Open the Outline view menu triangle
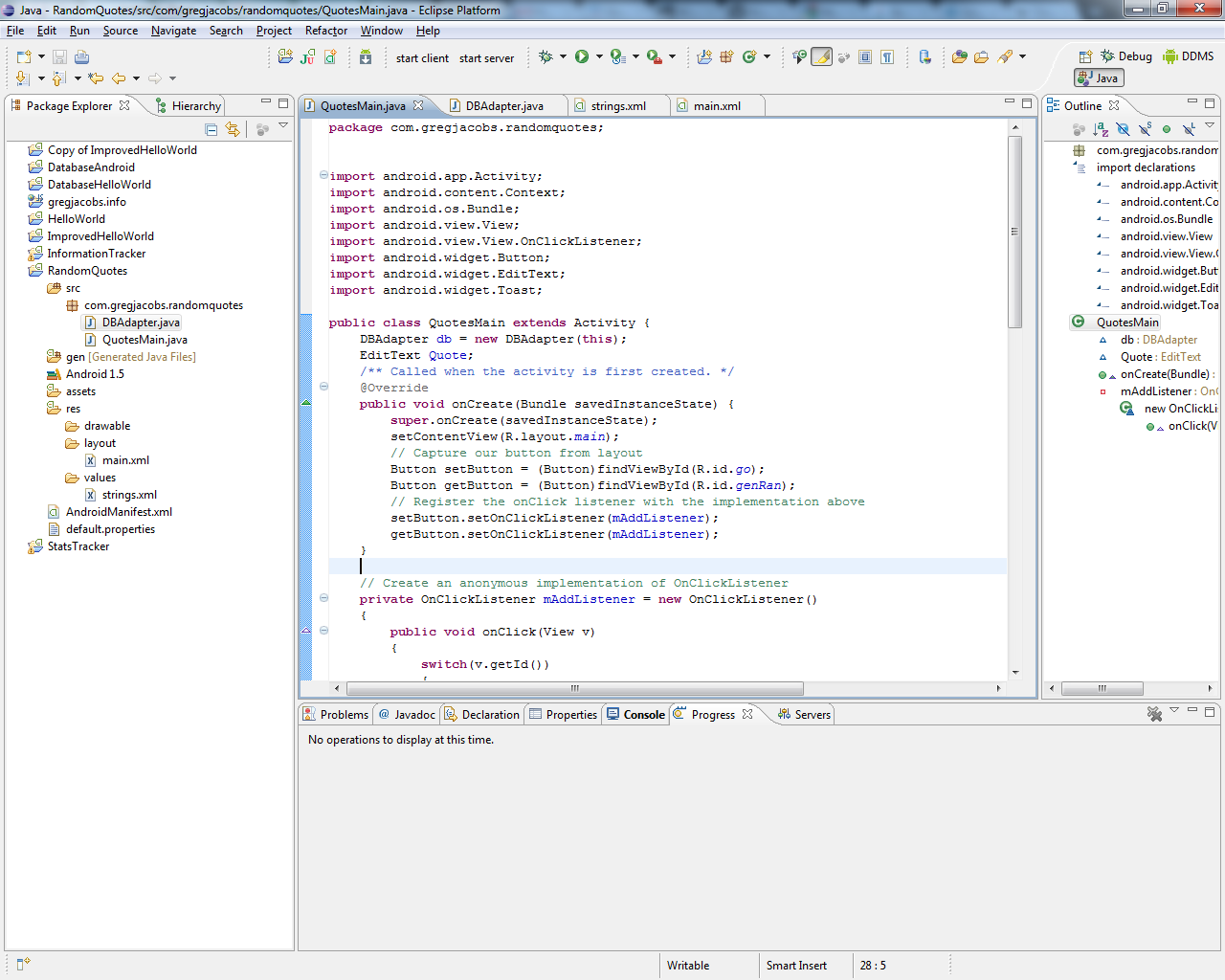 click(1209, 124)
